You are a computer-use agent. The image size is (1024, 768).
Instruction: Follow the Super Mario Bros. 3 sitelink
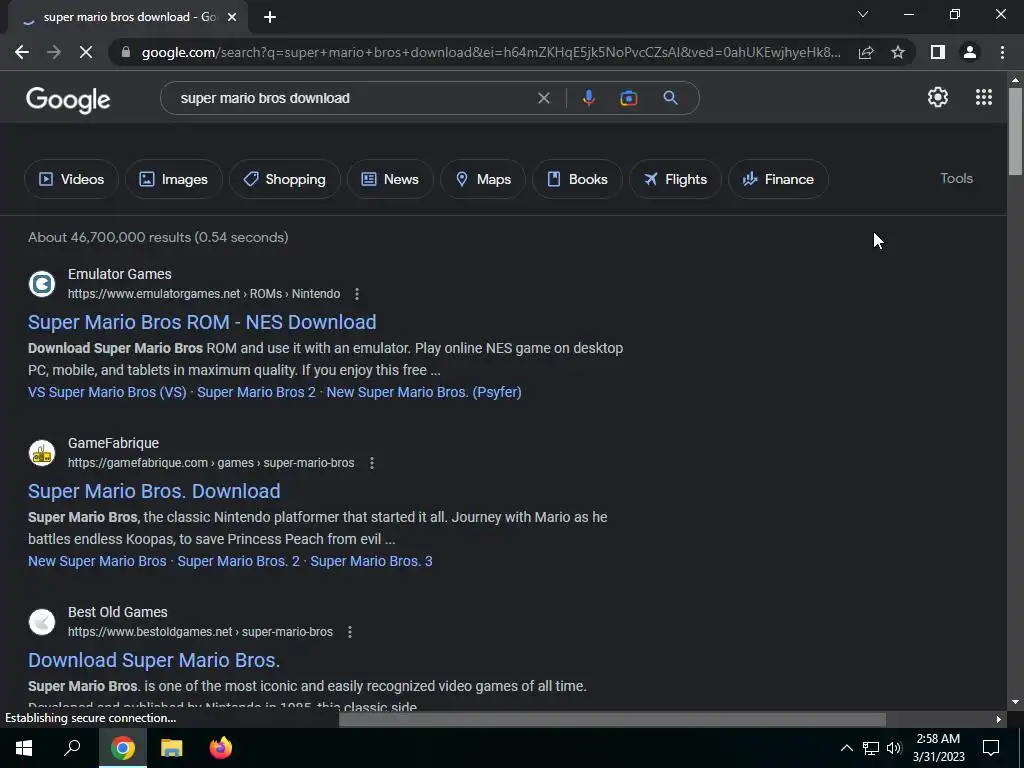[x=371, y=561]
